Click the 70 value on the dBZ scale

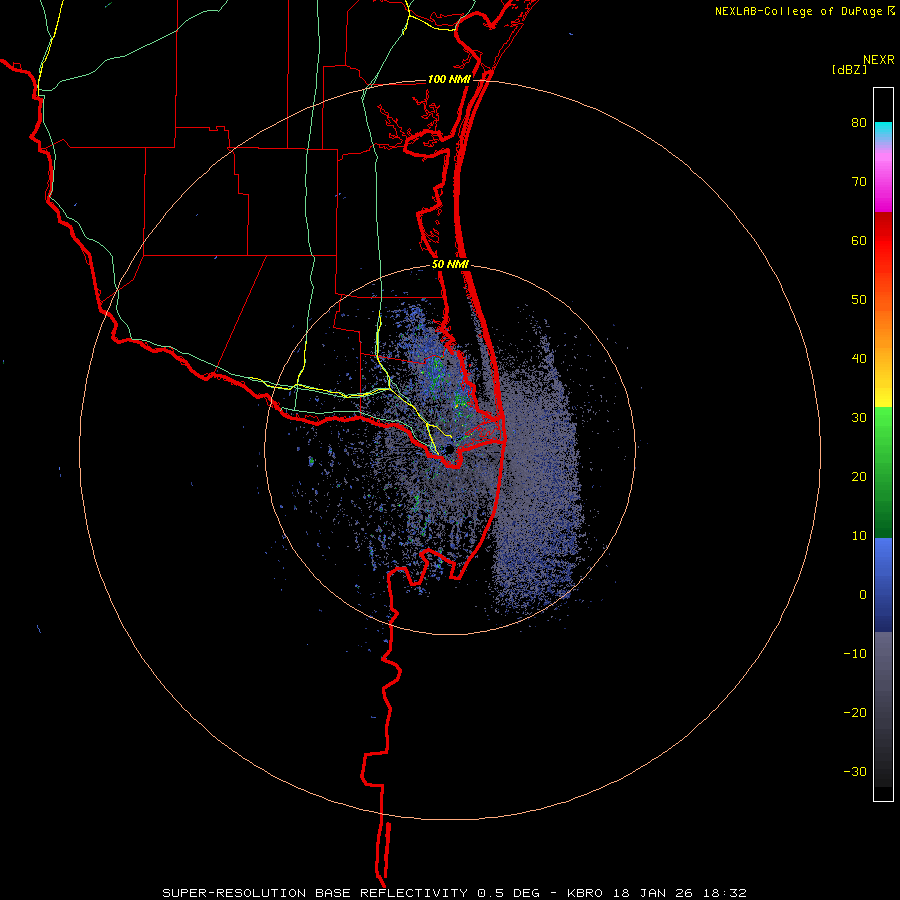(859, 182)
